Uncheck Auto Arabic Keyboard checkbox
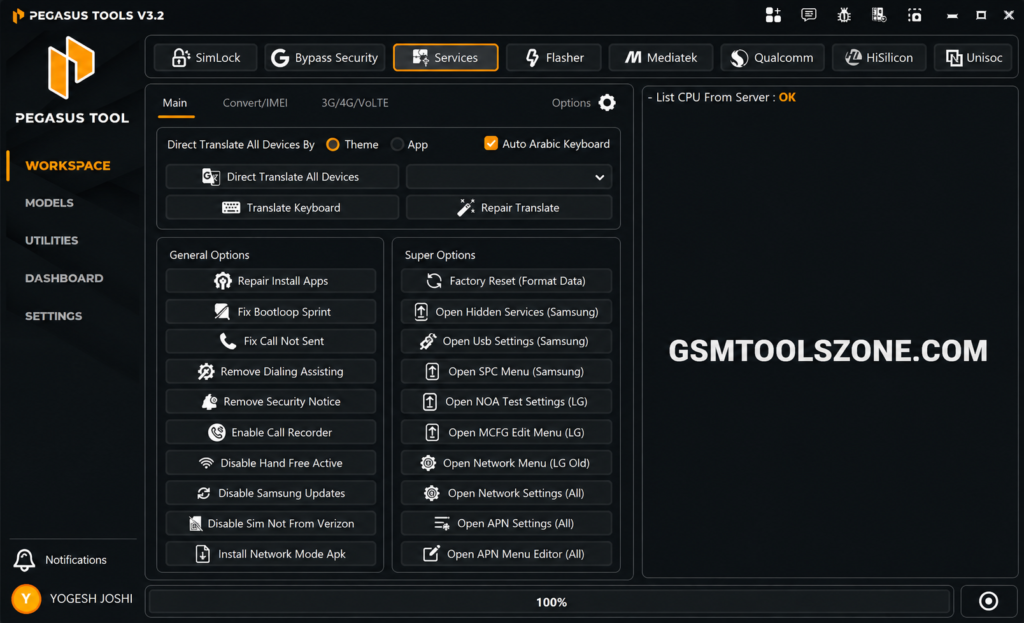This screenshot has height=623, width=1024. coord(490,144)
